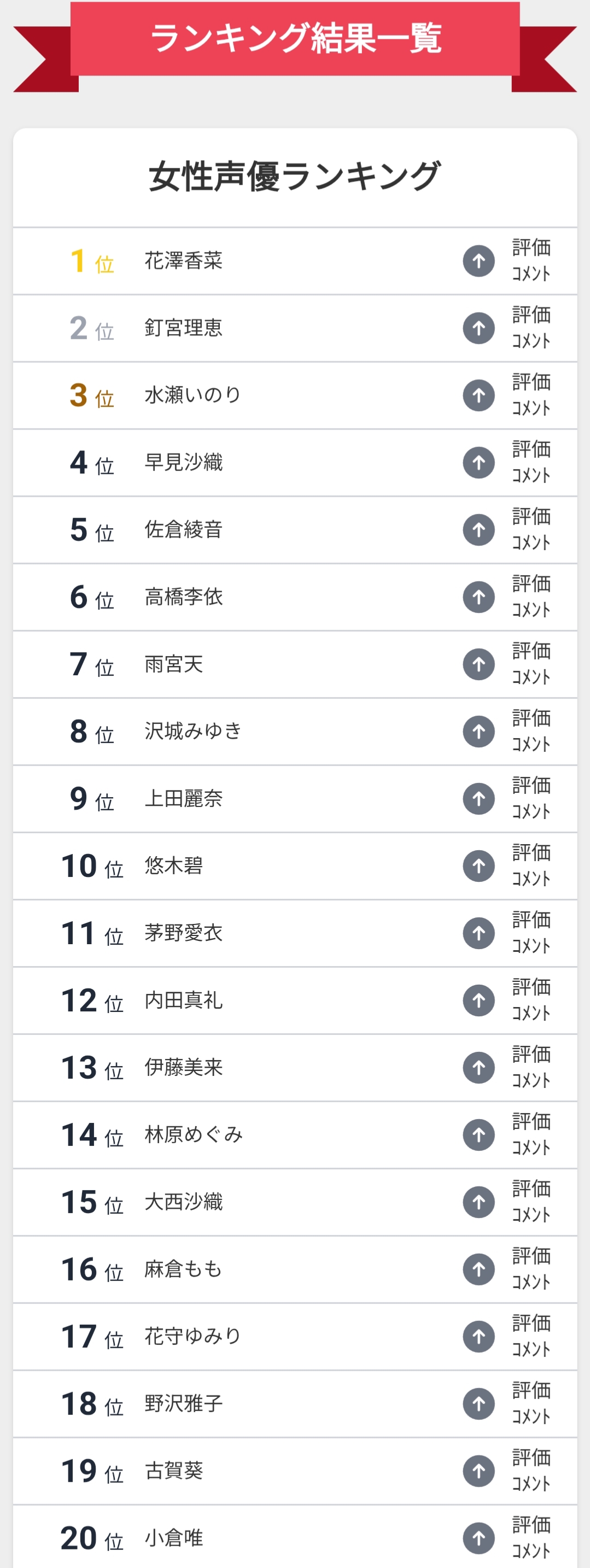Click 評価コメント in 内田真礼's row
Image resolution: width=590 pixels, height=1568 pixels.
coord(531,1000)
